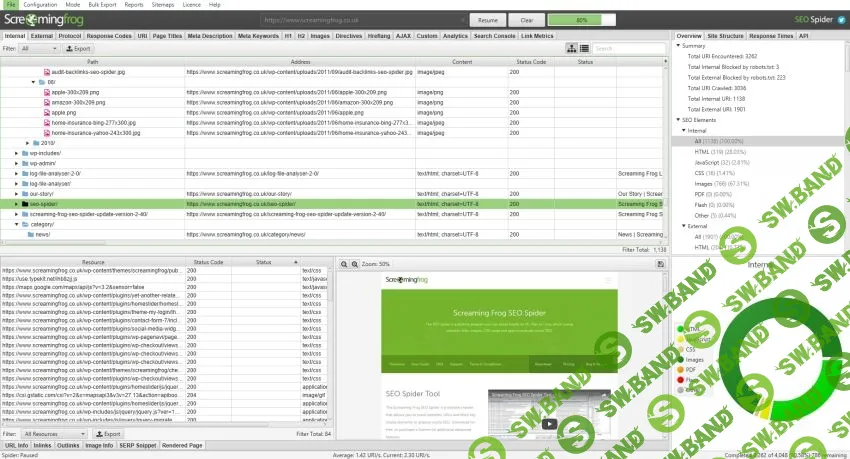Collapse the External group in Overview
Viewport: 850px width, 459px height.
684,226
